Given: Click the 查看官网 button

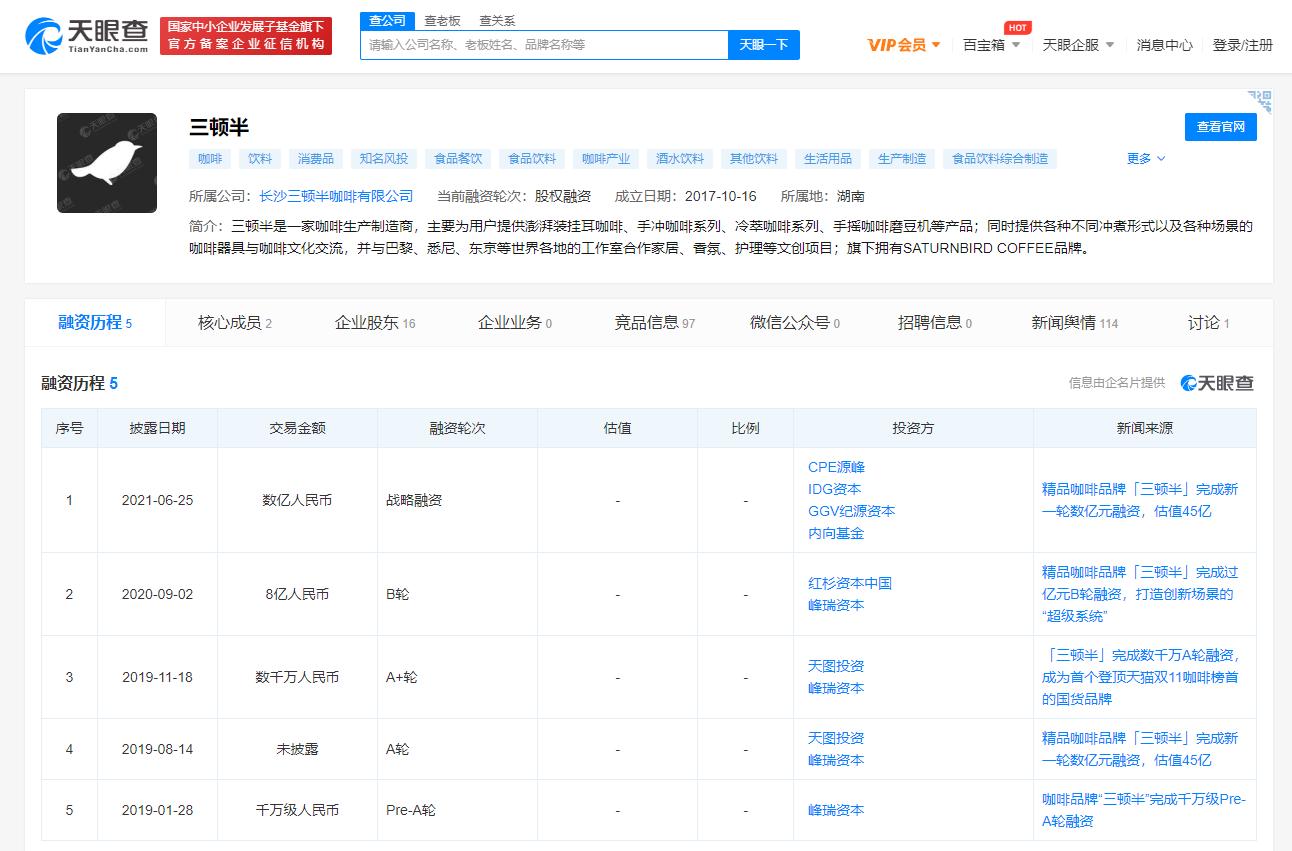Looking at the screenshot, I should (1220, 127).
